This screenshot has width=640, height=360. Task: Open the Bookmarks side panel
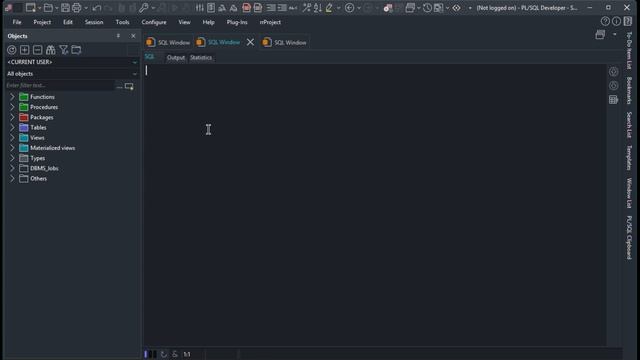pos(629,90)
